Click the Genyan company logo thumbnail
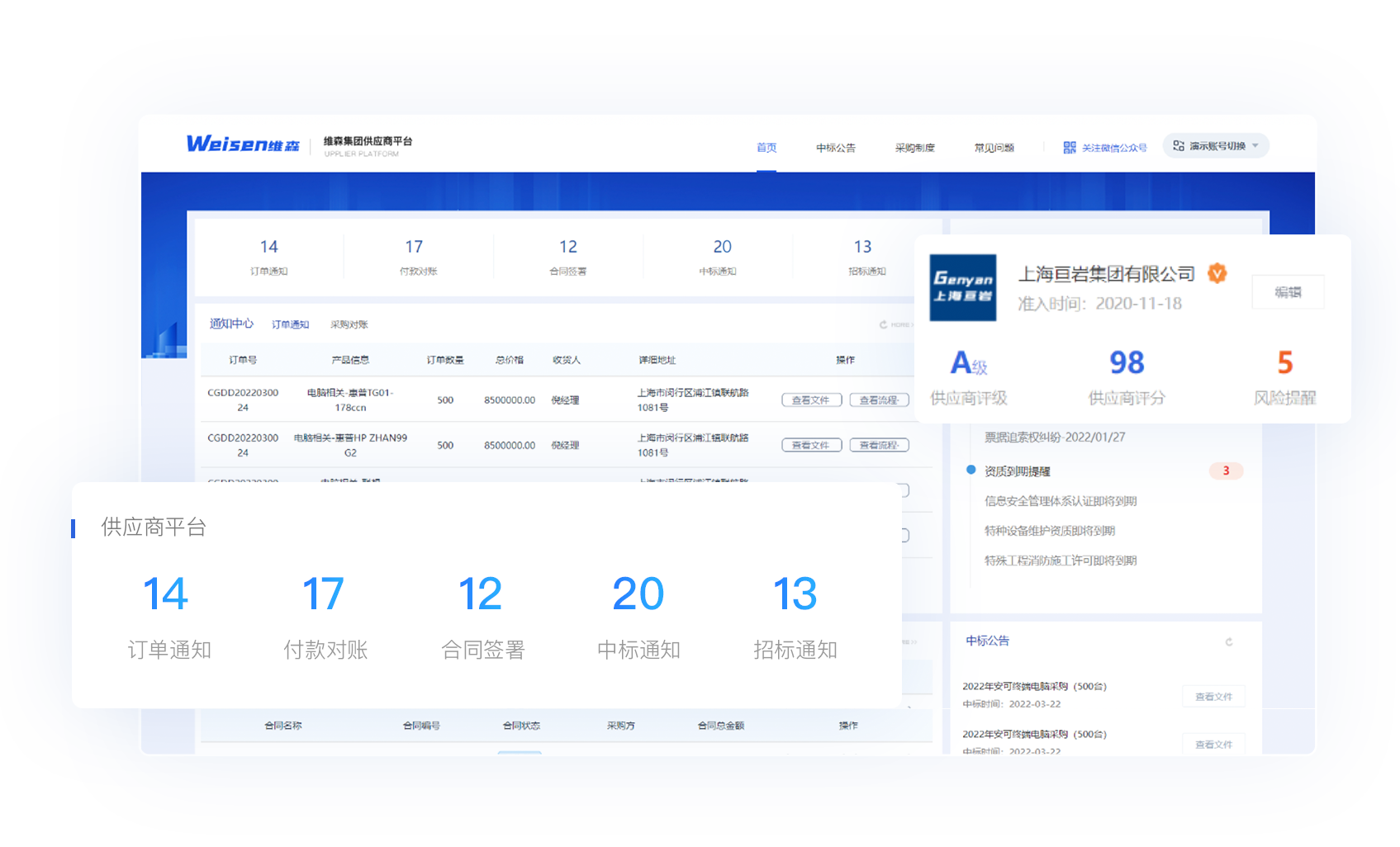This screenshot has width=1400, height=847. click(962, 287)
